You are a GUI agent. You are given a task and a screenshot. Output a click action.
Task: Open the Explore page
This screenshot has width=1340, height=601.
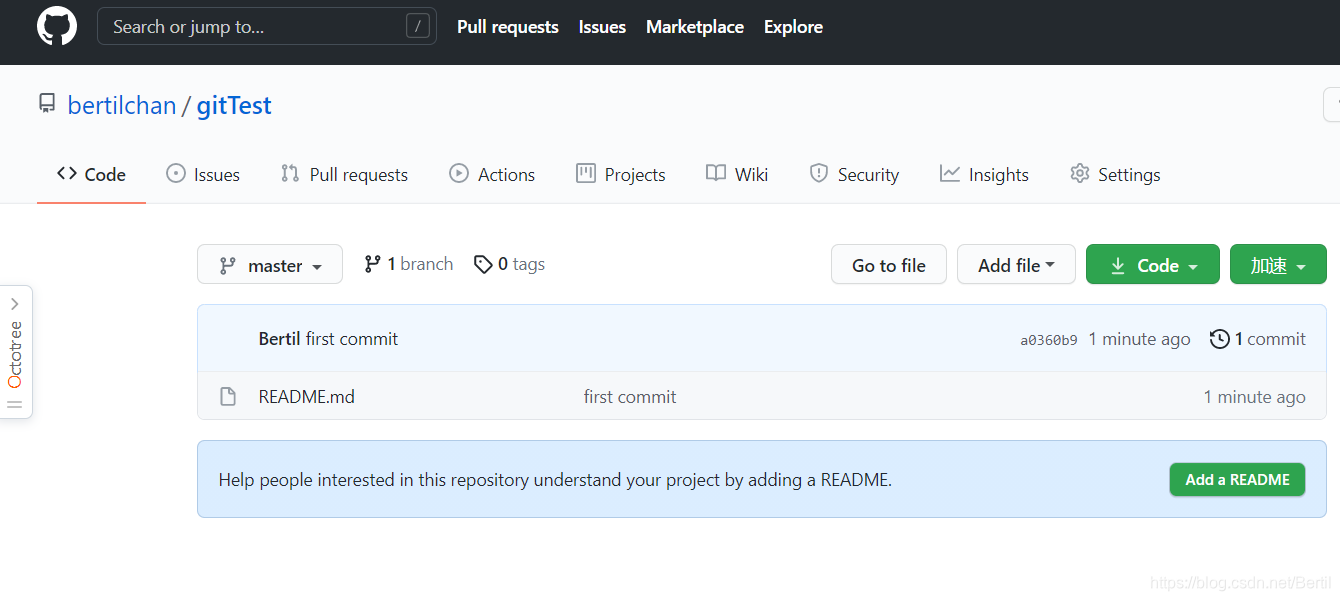(x=793, y=27)
